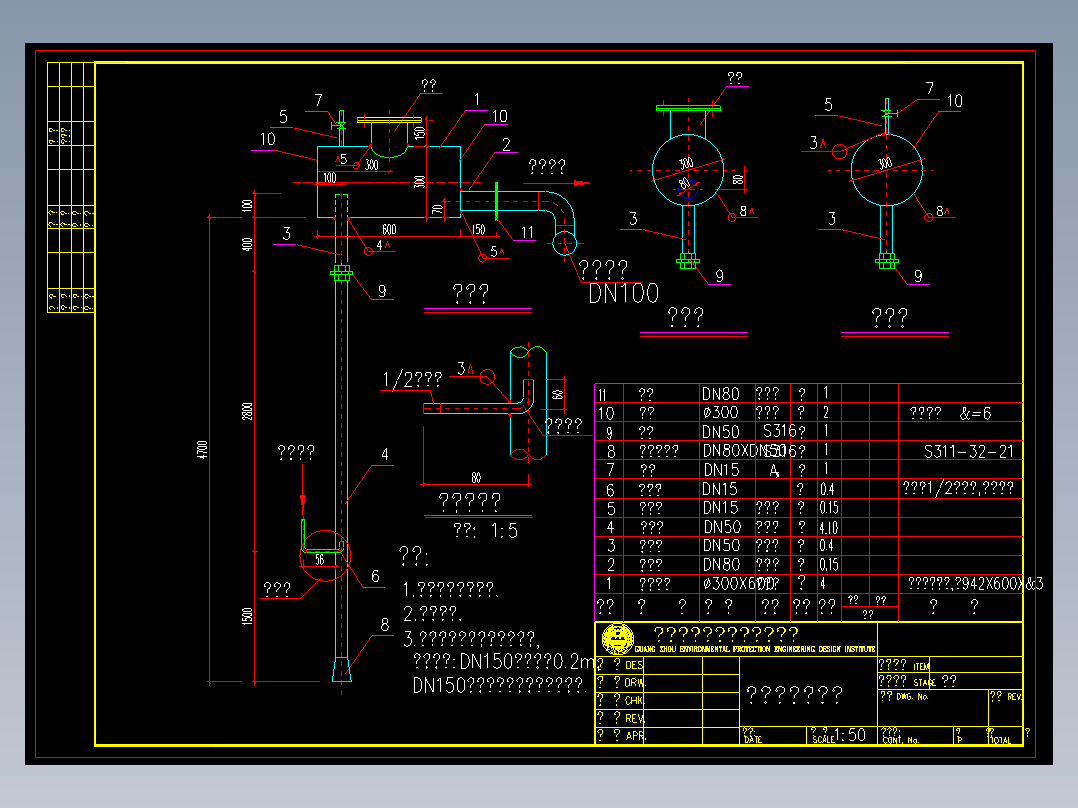Click the 2800 vertical dimension text
1078x808 pixels.
248,411
